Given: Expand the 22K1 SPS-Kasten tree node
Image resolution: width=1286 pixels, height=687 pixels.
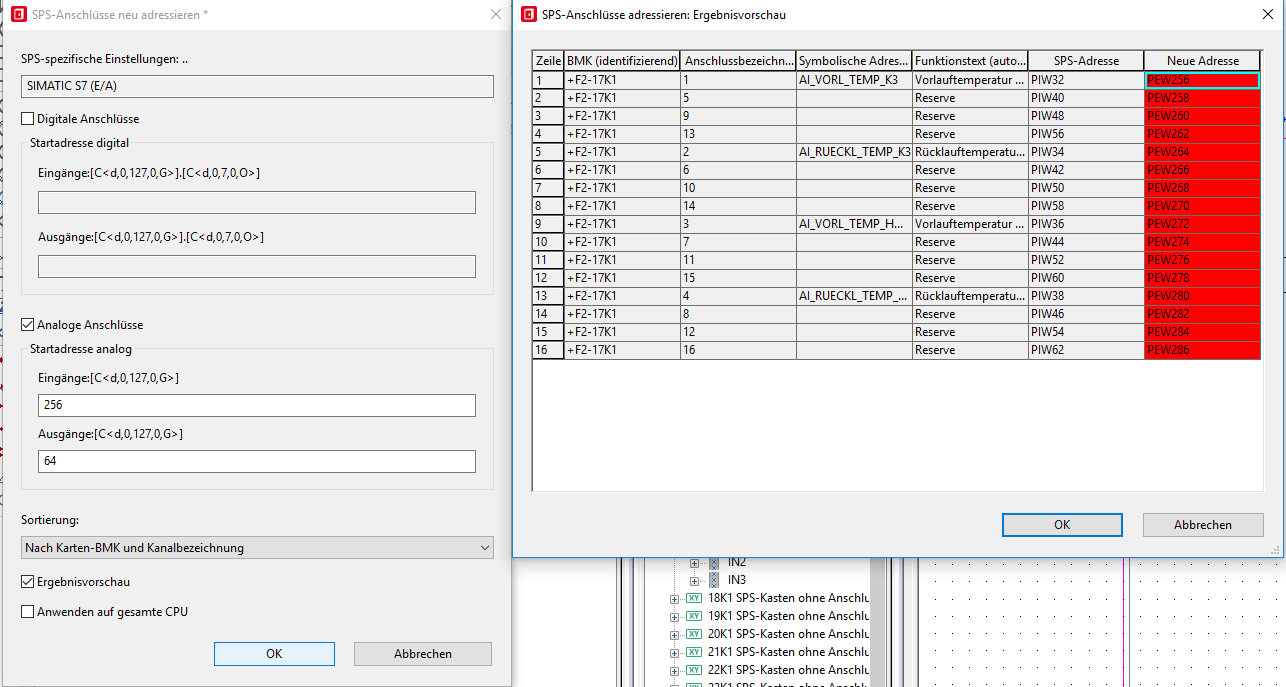Looking at the screenshot, I should click(674, 671).
